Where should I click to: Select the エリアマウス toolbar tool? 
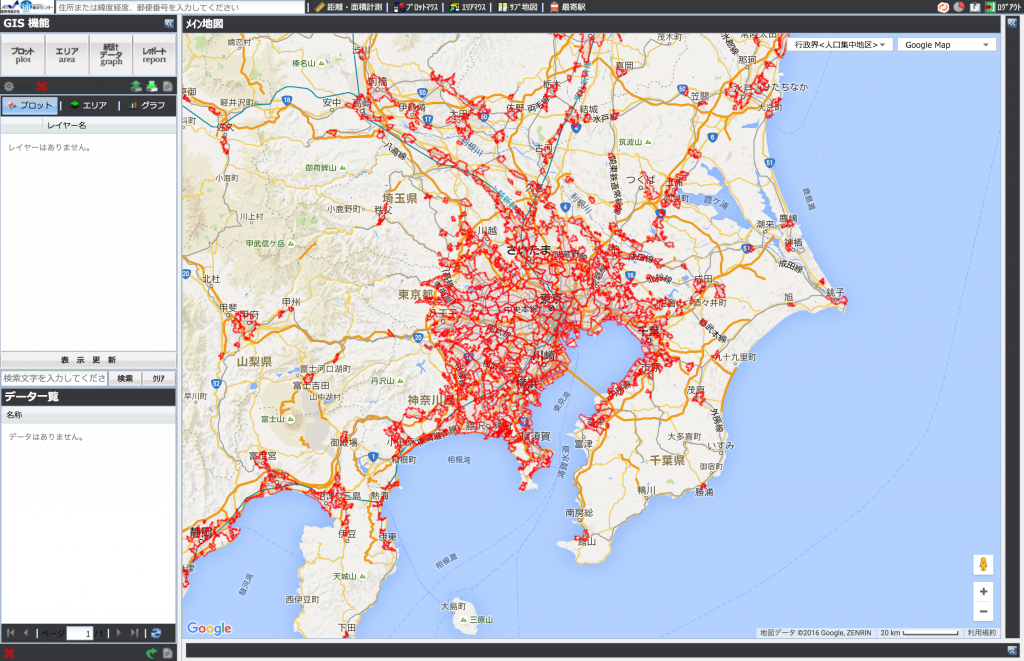[469, 7]
